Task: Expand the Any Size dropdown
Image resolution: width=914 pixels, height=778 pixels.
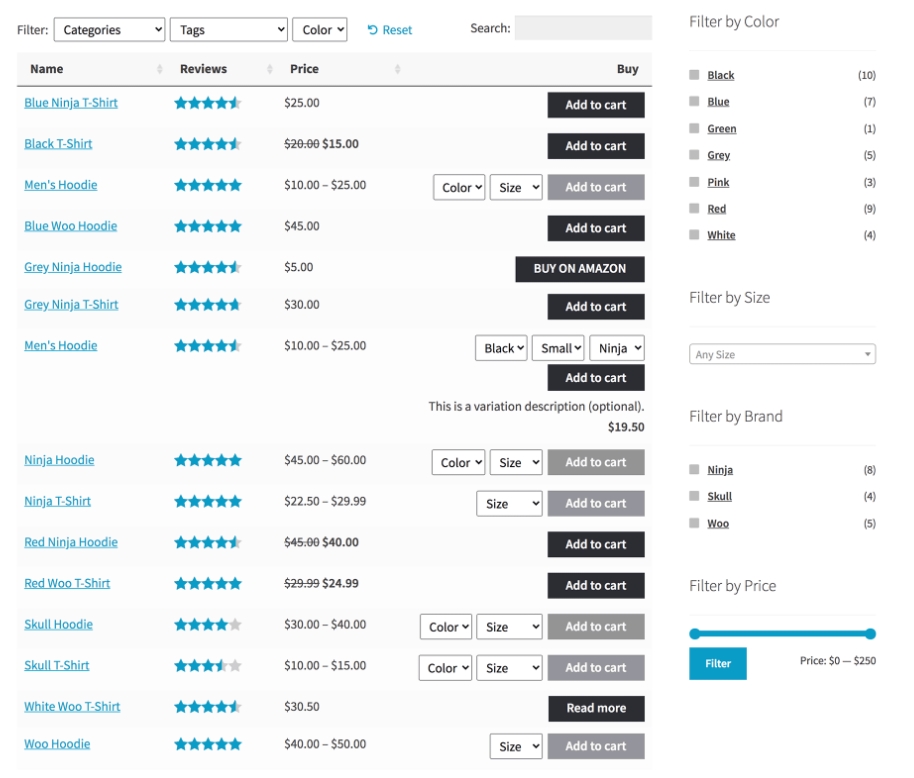Action: point(783,353)
